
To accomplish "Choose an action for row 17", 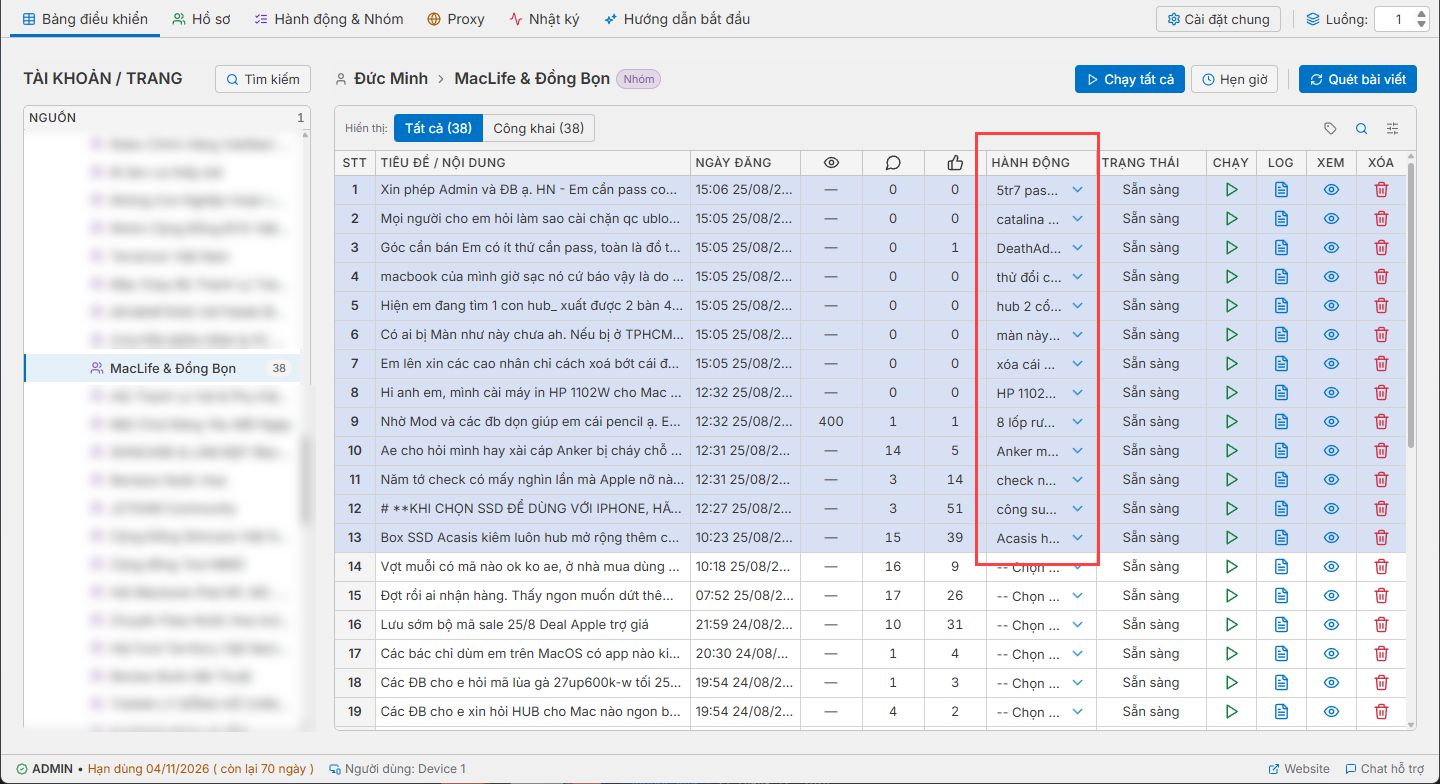I will click(1040, 654).
